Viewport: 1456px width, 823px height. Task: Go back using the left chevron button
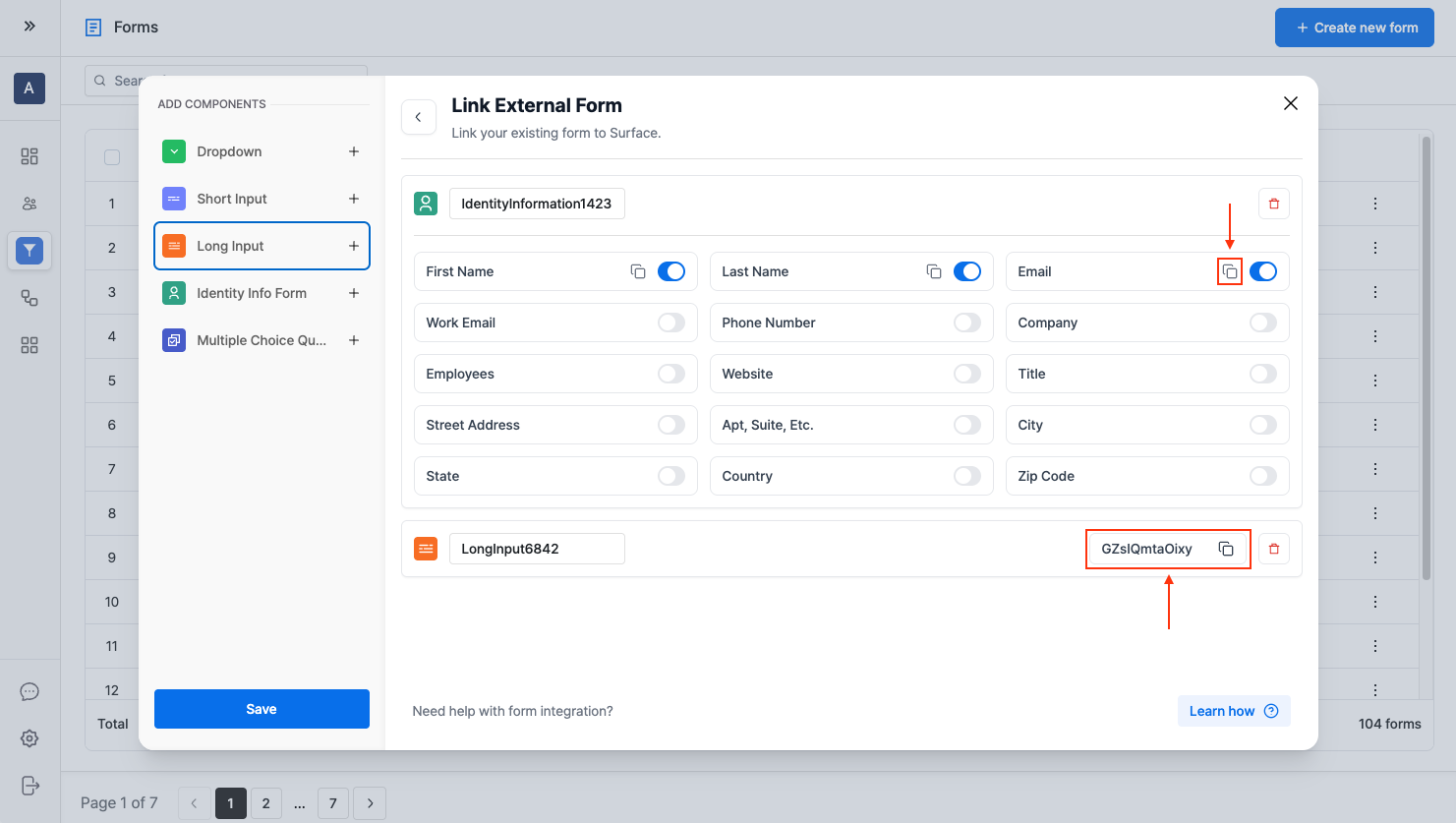(419, 117)
